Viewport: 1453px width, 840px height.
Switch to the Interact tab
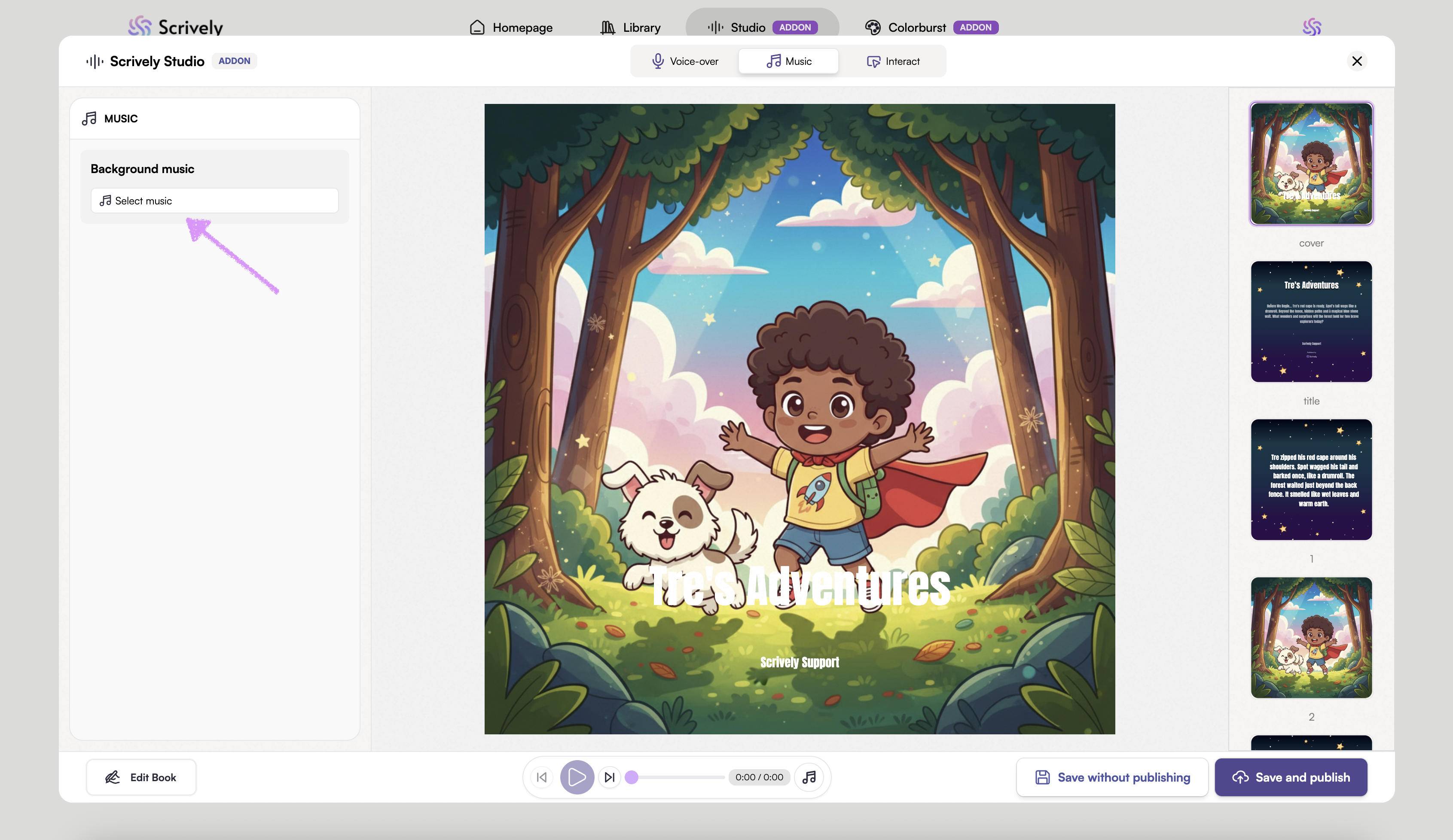click(x=893, y=61)
